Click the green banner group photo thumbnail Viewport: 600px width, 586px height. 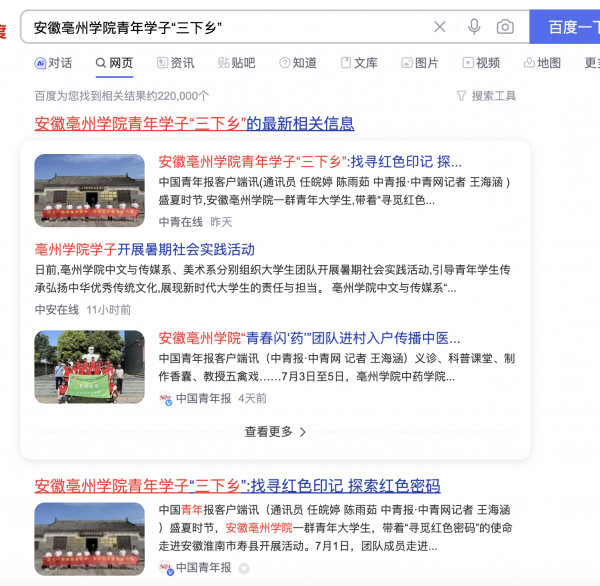tap(90, 367)
